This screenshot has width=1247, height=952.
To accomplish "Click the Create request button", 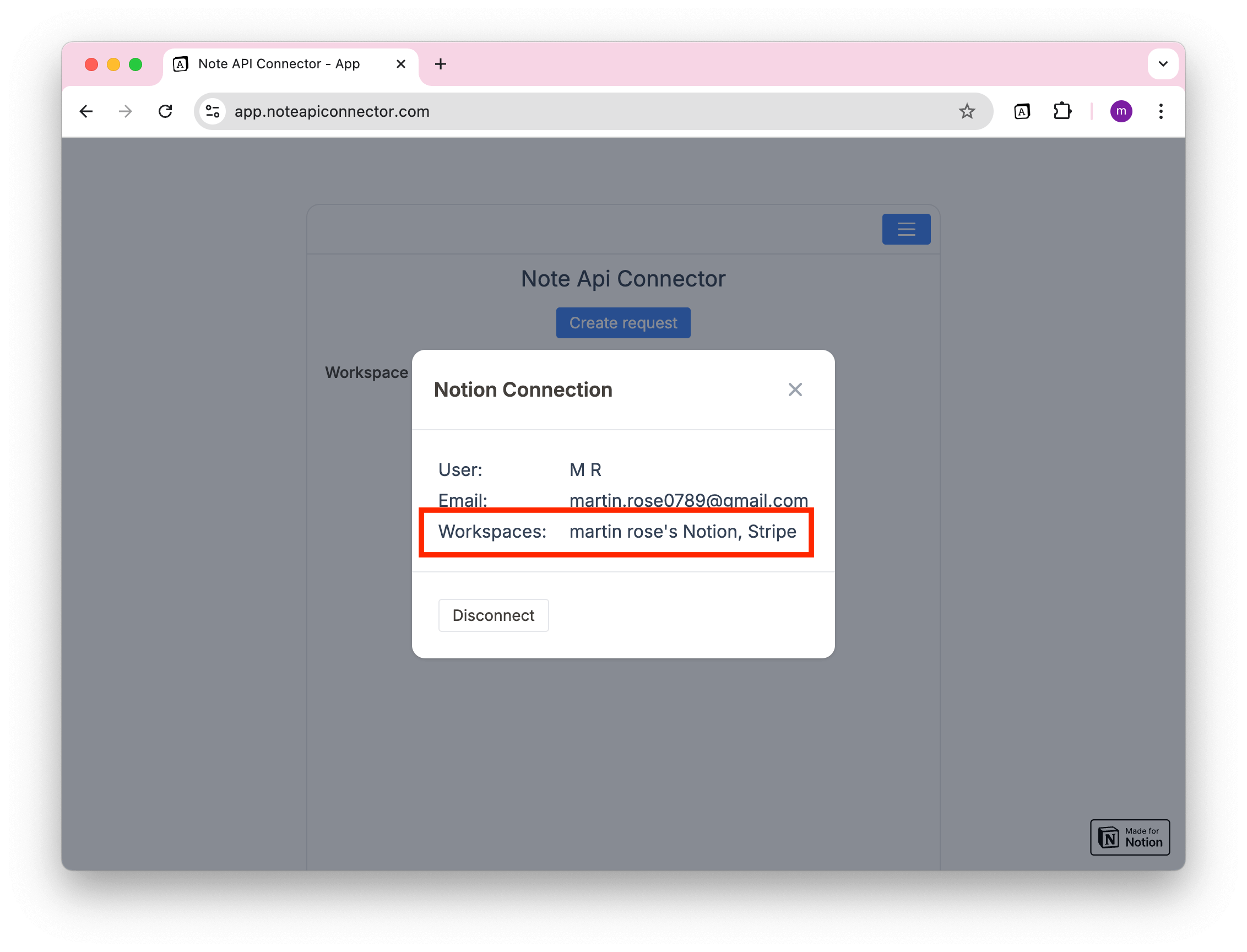I will coord(622,322).
